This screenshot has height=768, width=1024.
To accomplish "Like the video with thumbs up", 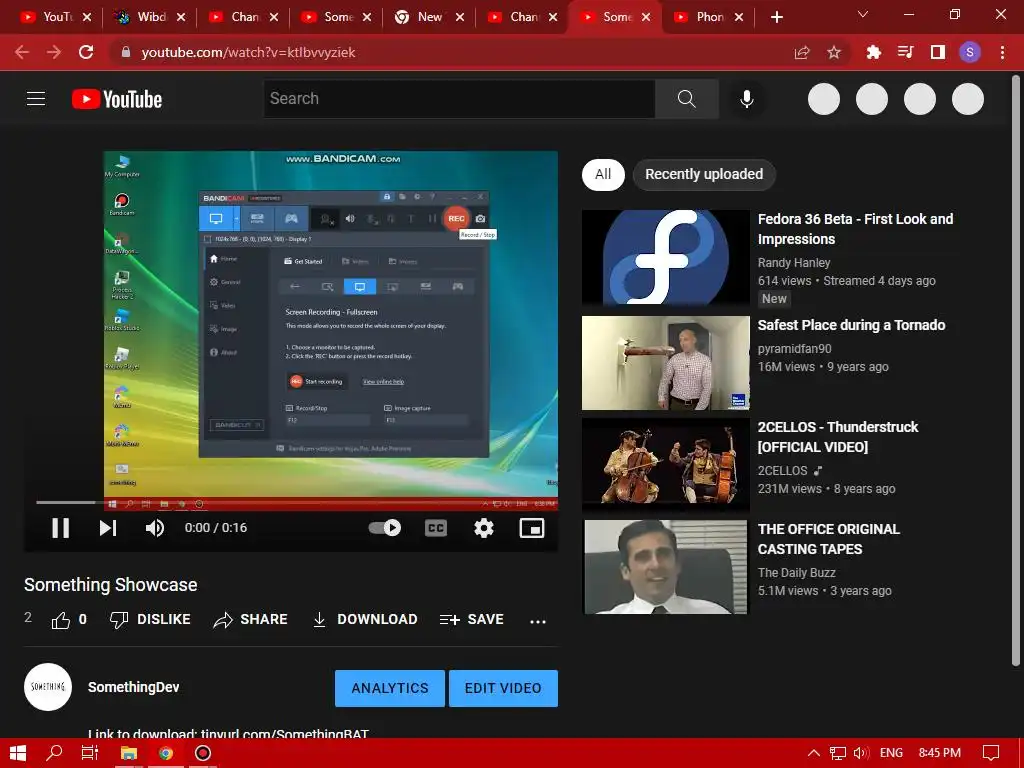I will (x=61, y=620).
